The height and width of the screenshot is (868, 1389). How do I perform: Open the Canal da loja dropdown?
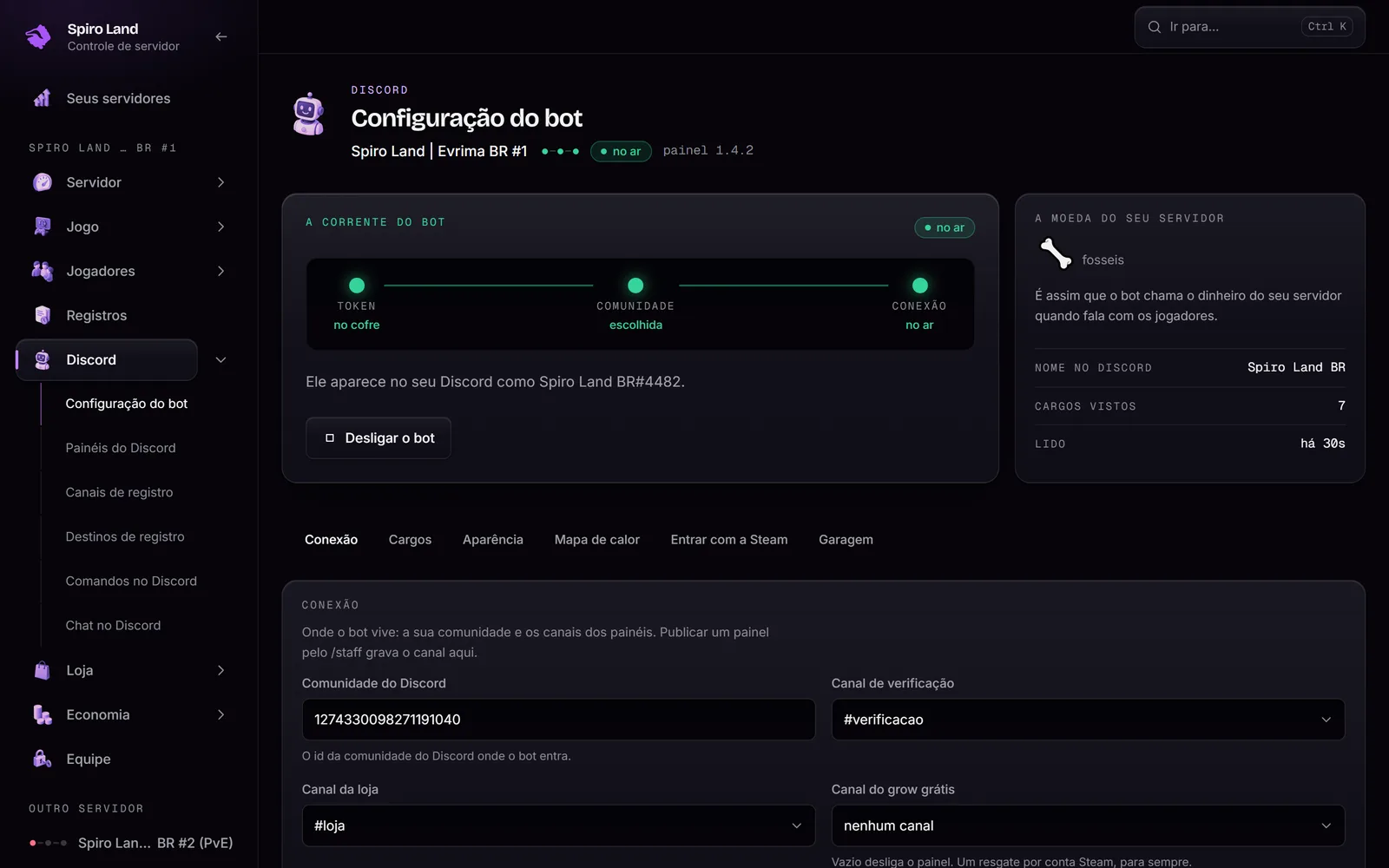pyautogui.click(x=558, y=825)
